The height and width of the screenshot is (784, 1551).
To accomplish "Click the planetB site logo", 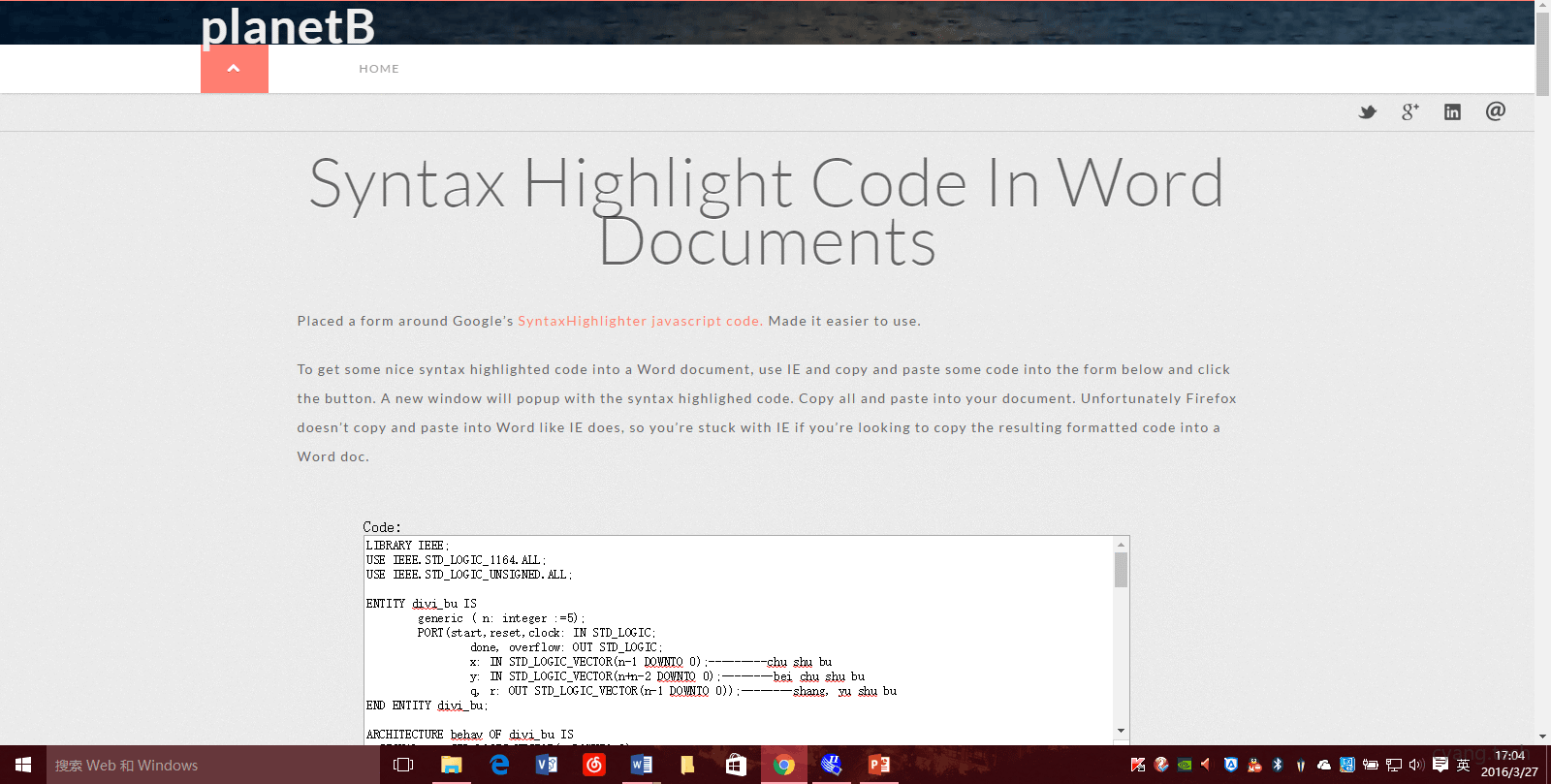I will click(287, 26).
